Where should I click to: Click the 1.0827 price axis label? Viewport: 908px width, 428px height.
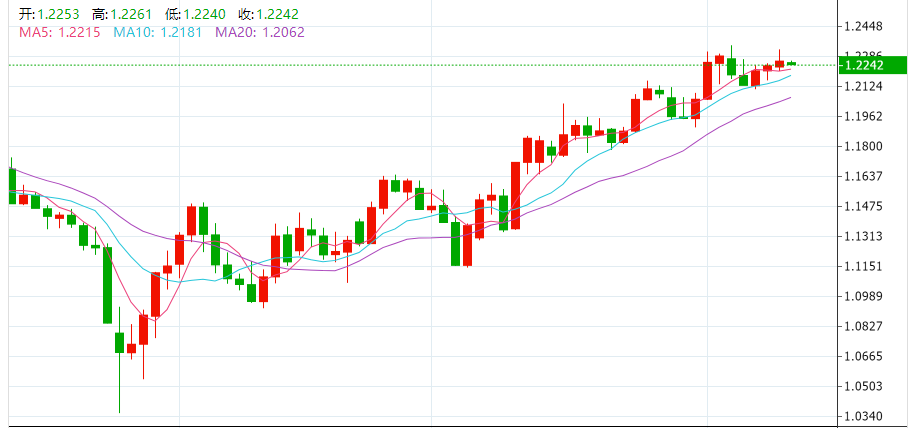(x=864, y=327)
